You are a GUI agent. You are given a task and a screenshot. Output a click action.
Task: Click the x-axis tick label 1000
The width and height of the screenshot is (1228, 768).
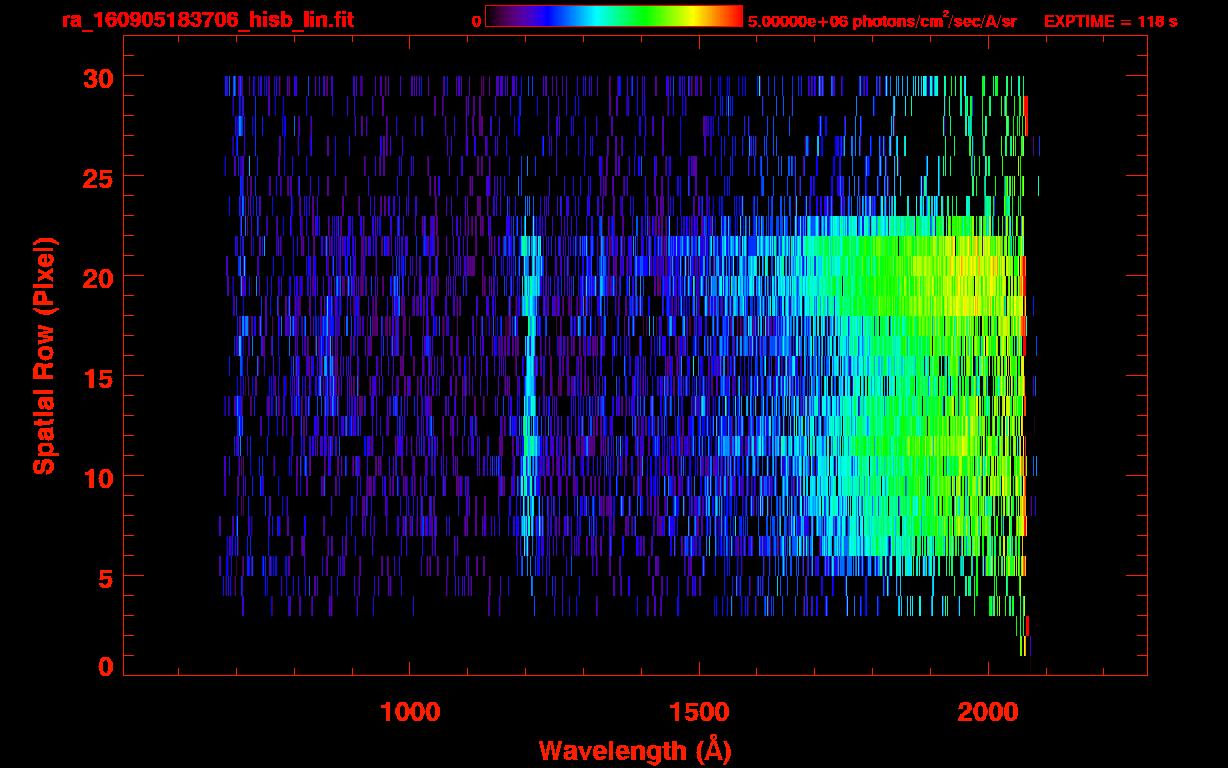click(x=410, y=712)
